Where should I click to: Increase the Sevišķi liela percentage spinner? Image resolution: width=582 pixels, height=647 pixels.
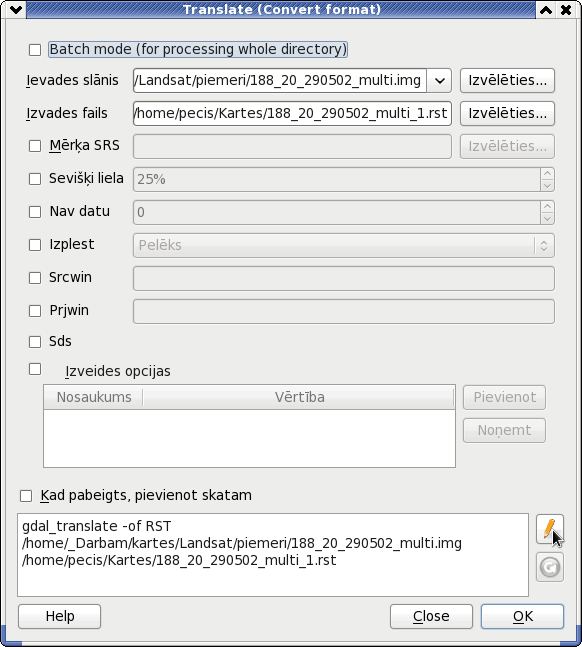[x=547, y=173]
